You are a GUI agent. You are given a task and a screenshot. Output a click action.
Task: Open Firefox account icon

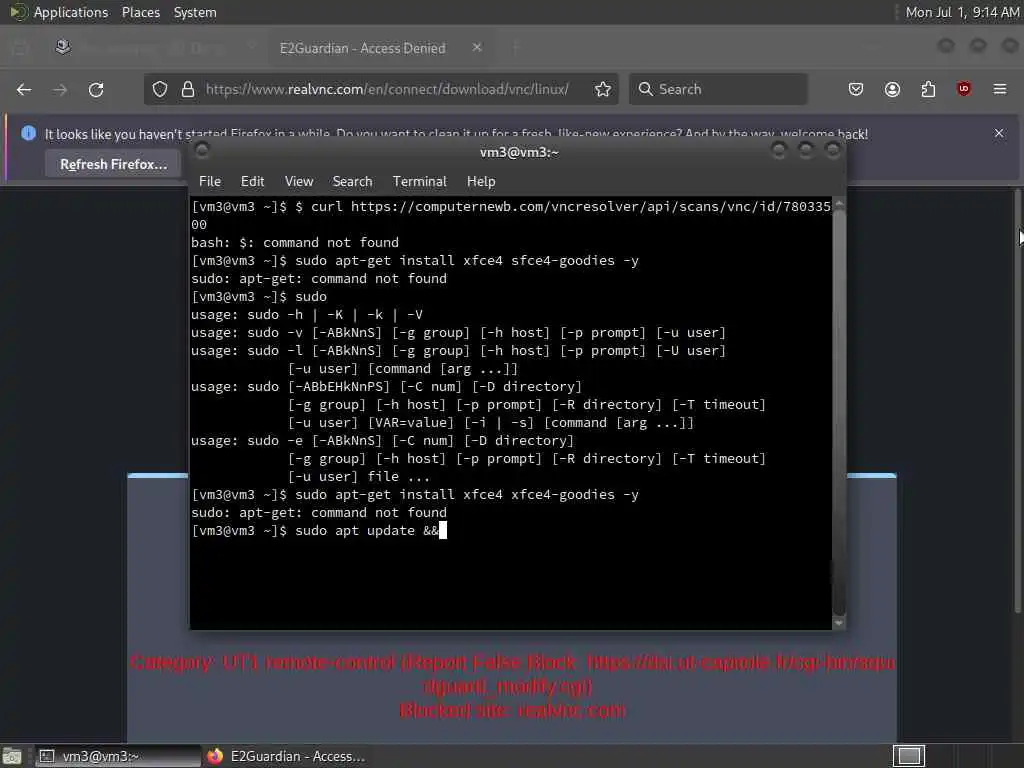pyautogui.click(x=892, y=89)
